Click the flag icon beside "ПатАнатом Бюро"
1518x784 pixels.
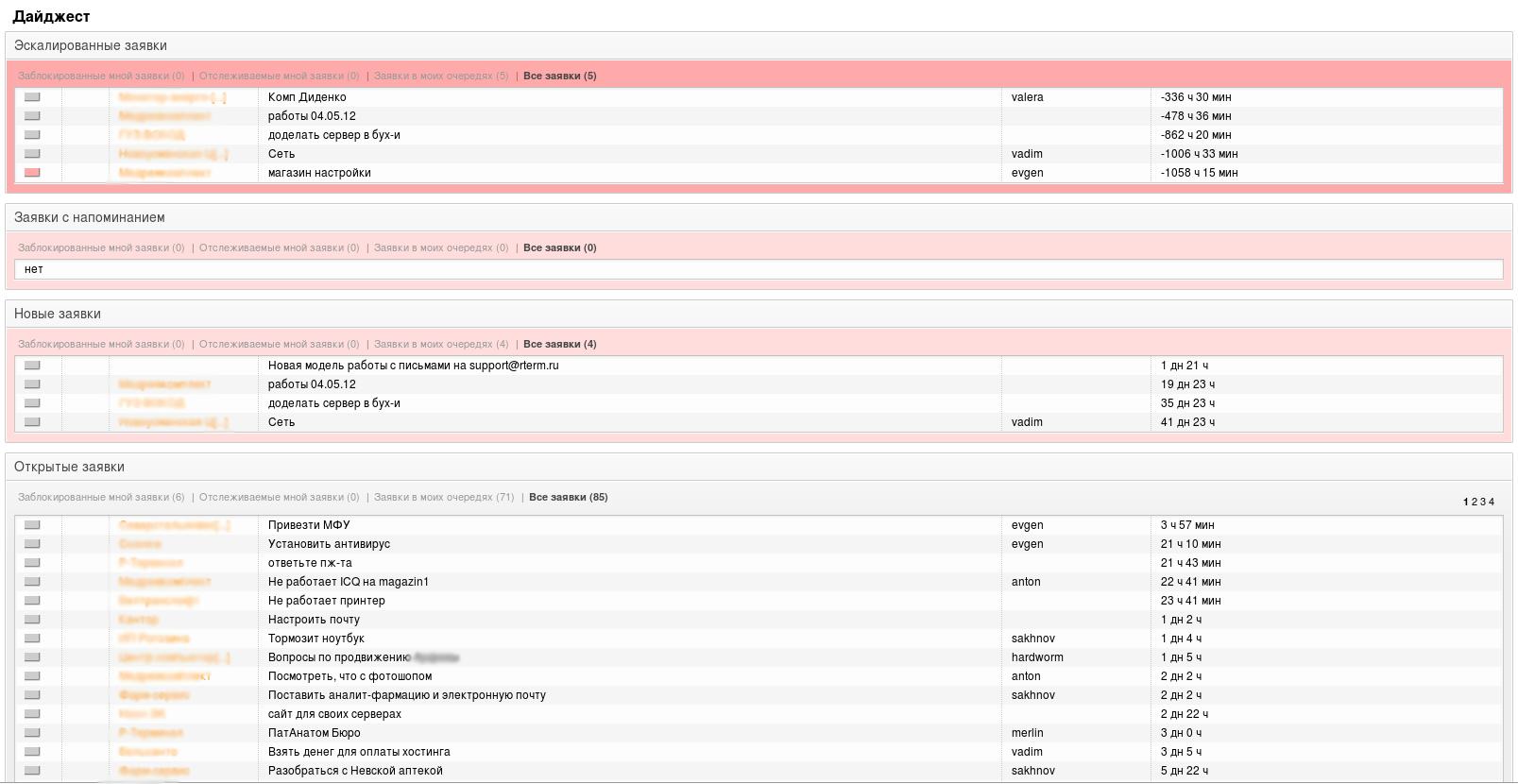pos(32,733)
